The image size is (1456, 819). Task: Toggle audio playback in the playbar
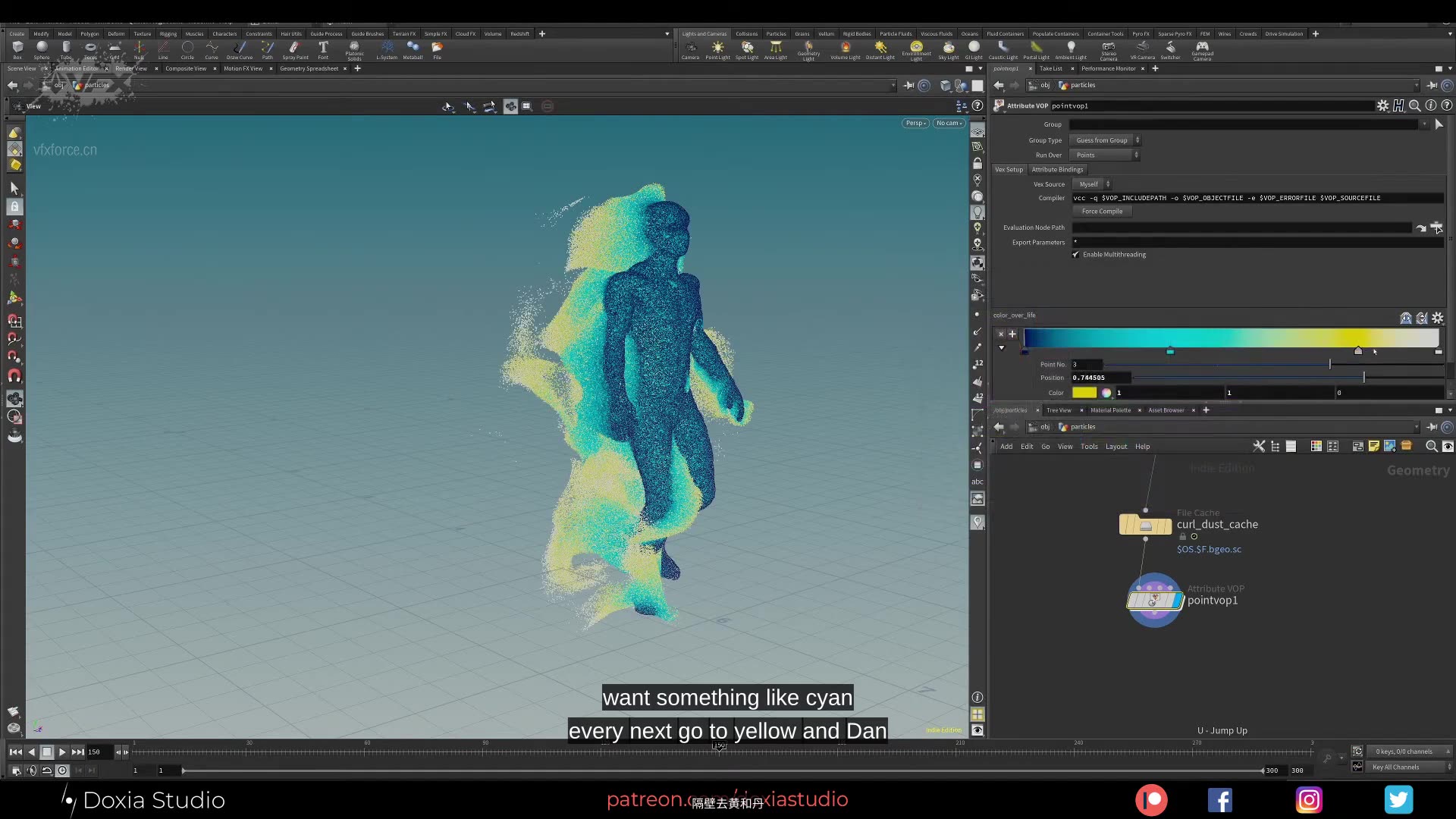[30, 770]
